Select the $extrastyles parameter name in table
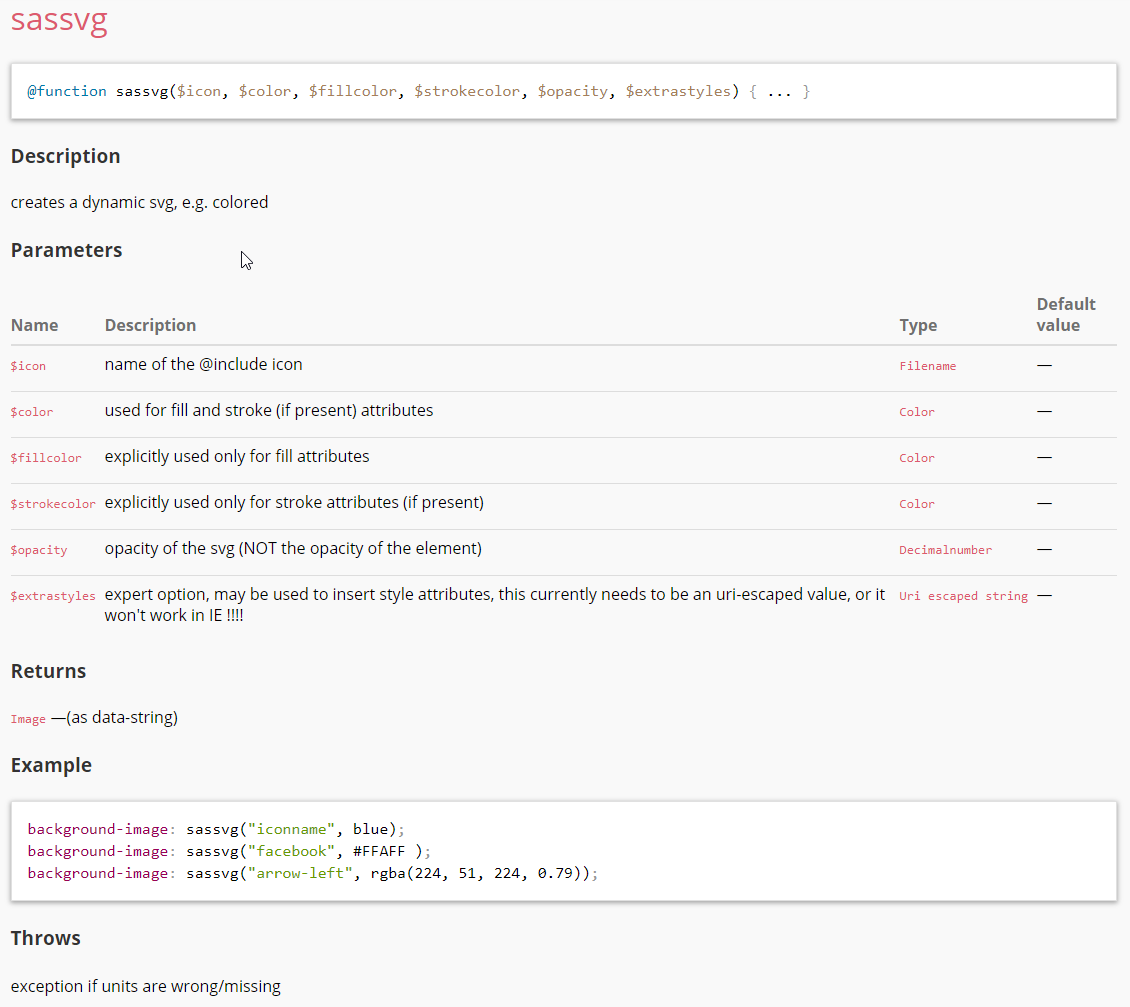The width and height of the screenshot is (1130, 1007). (53, 596)
